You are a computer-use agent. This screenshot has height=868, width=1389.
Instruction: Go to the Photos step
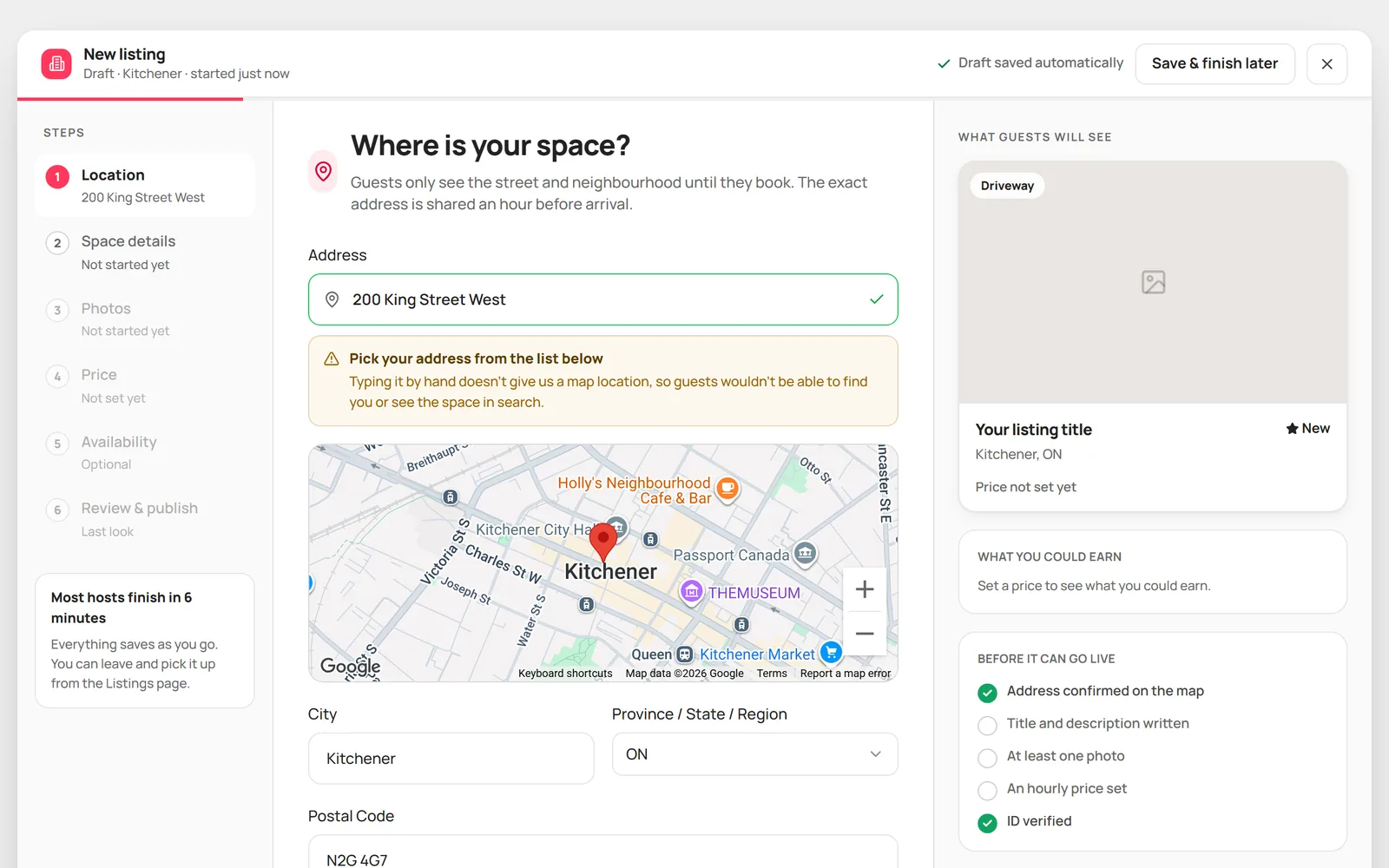coord(145,319)
